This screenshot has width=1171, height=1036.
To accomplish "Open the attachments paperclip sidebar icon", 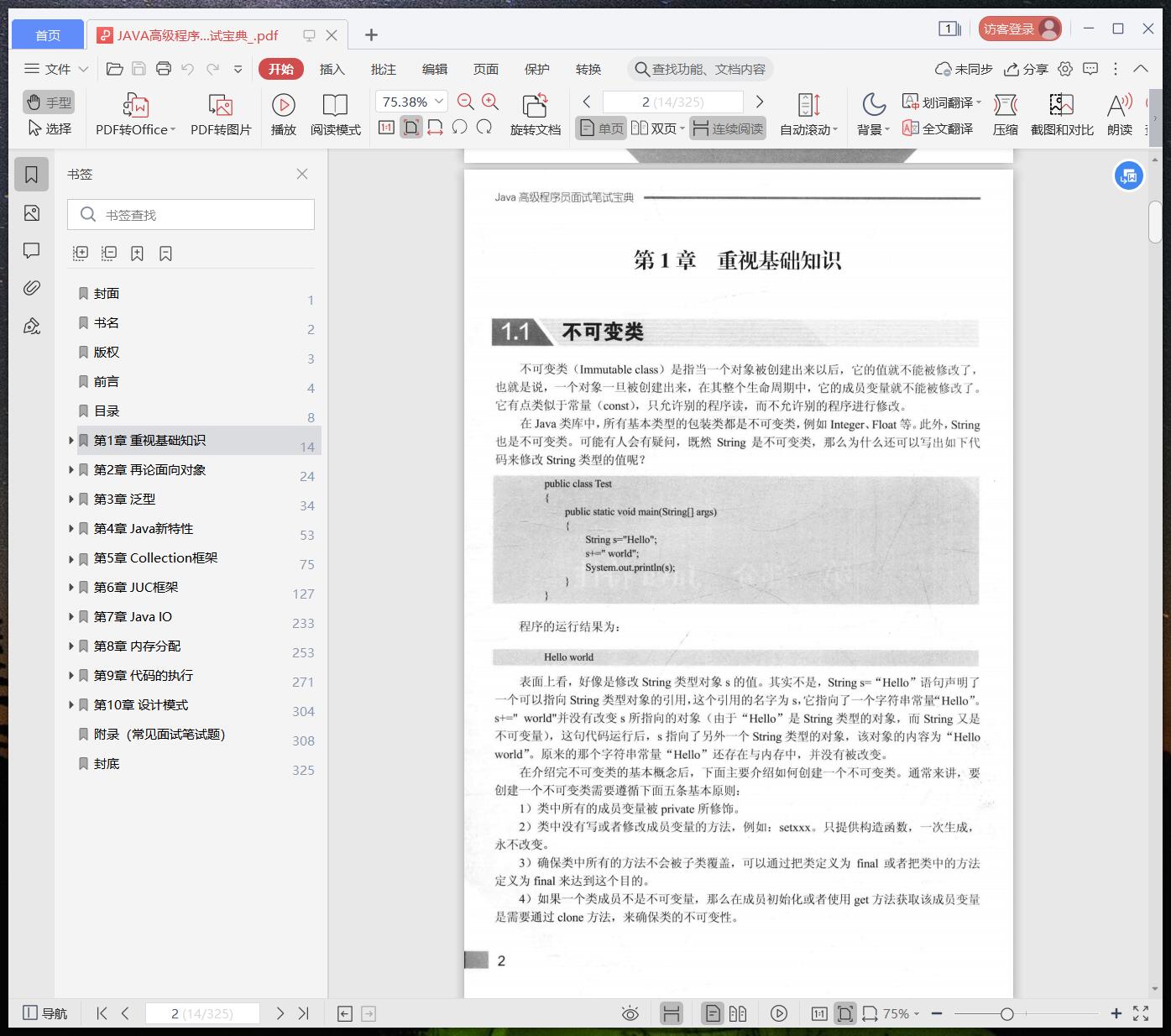I will (x=32, y=288).
